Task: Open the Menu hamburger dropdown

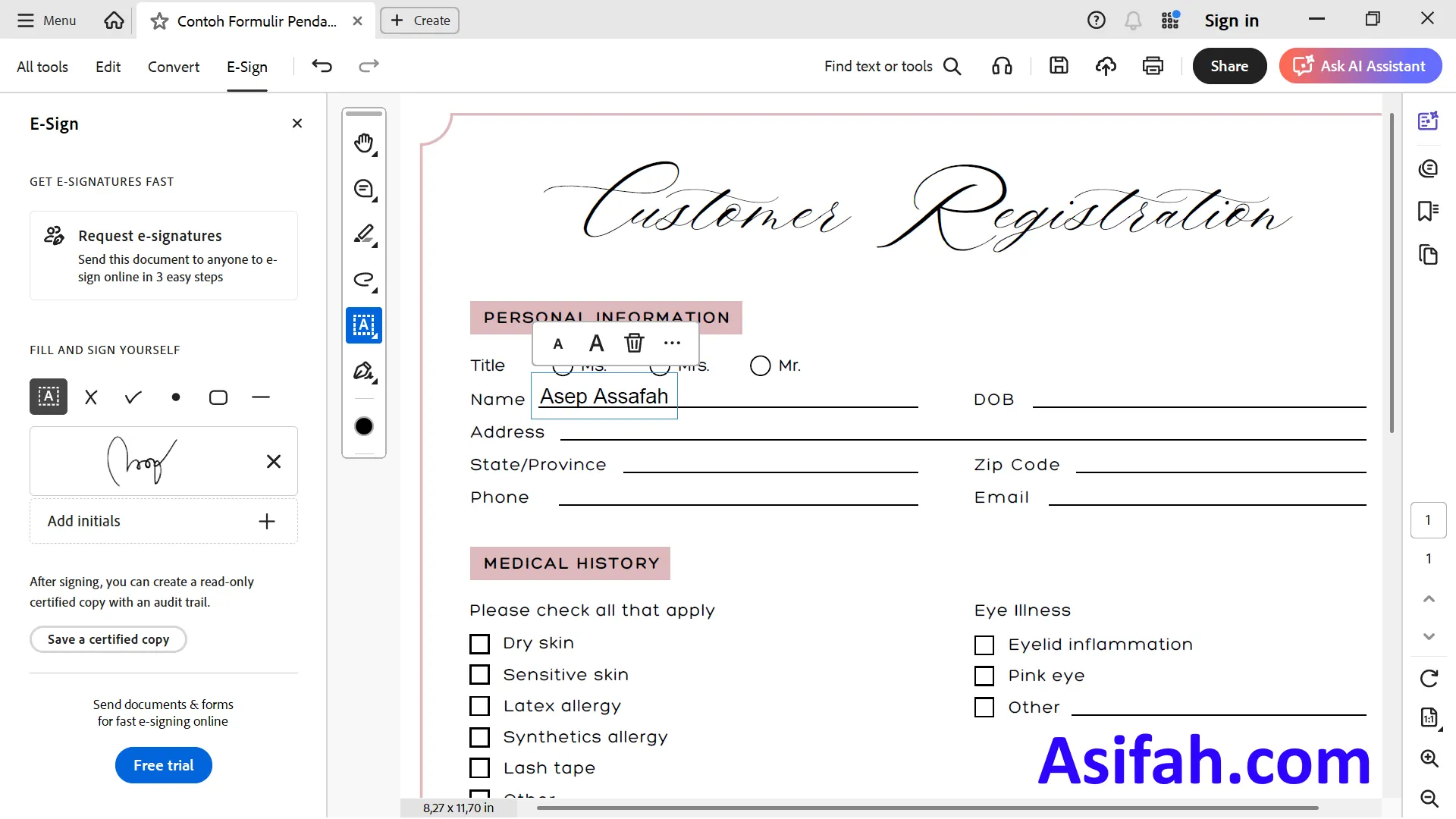Action: [47, 20]
